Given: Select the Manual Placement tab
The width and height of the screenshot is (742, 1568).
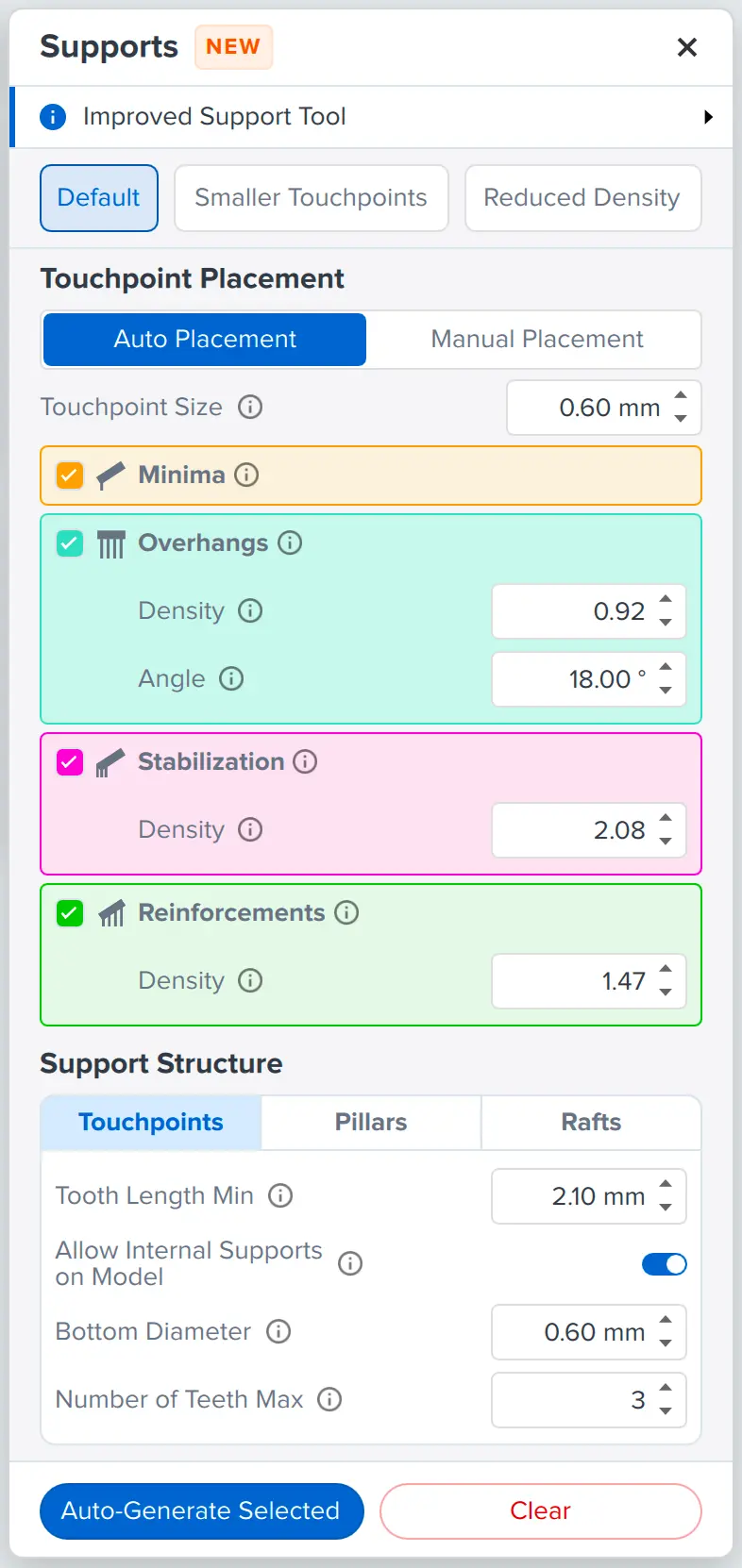Looking at the screenshot, I should (536, 340).
